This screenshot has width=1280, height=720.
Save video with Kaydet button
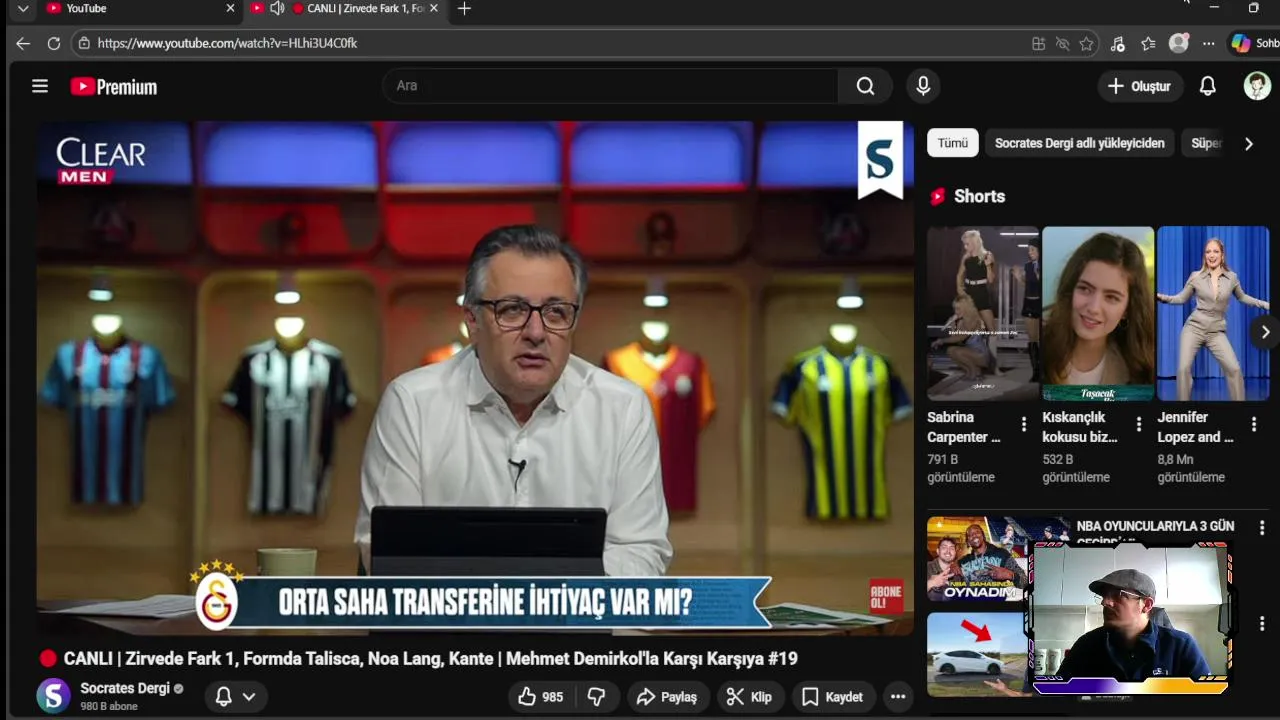(x=833, y=697)
